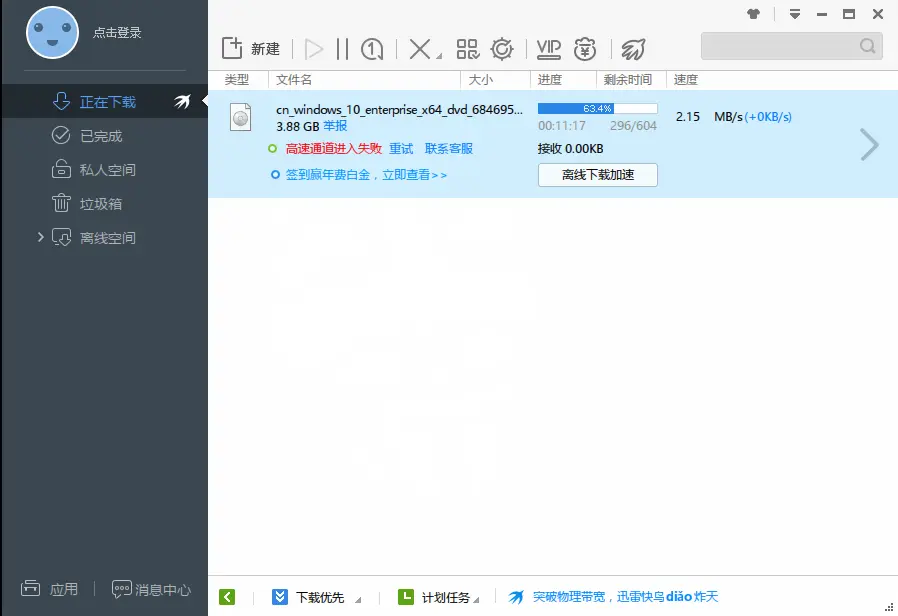Open the 离线空间 offline space
The image size is (898, 616).
pos(105,238)
